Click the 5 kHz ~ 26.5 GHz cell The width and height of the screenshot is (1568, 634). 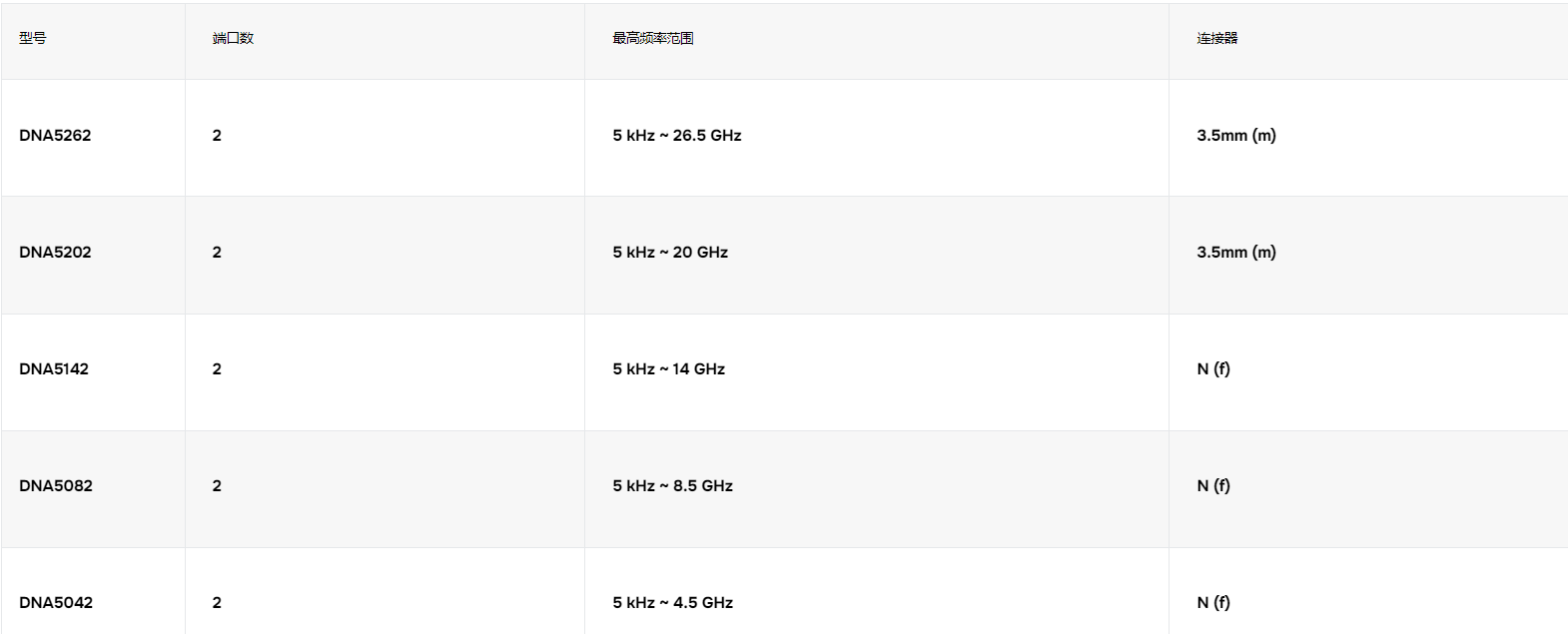[x=677, y=136]
